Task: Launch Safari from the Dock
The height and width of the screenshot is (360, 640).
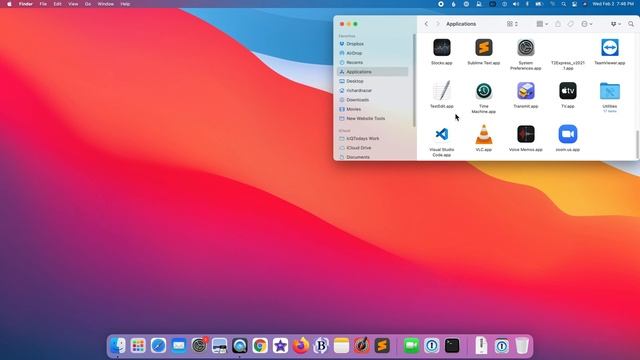Action: tap(158, 346)
